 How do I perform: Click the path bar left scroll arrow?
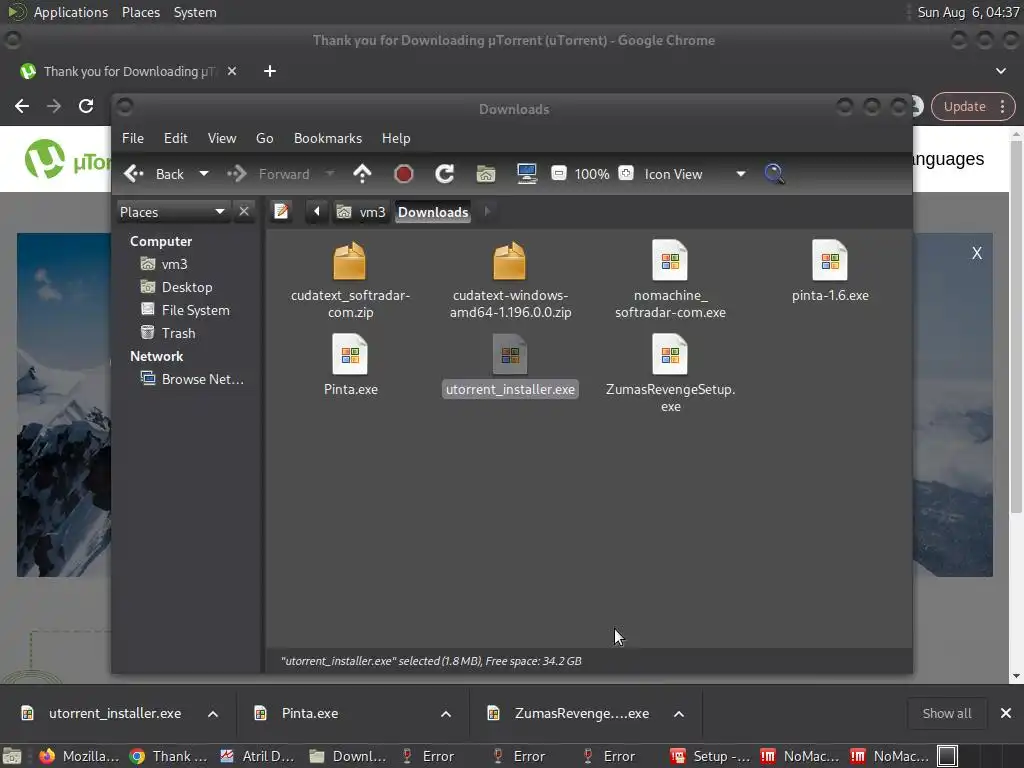pyautogui.click(x=317, y=212)
